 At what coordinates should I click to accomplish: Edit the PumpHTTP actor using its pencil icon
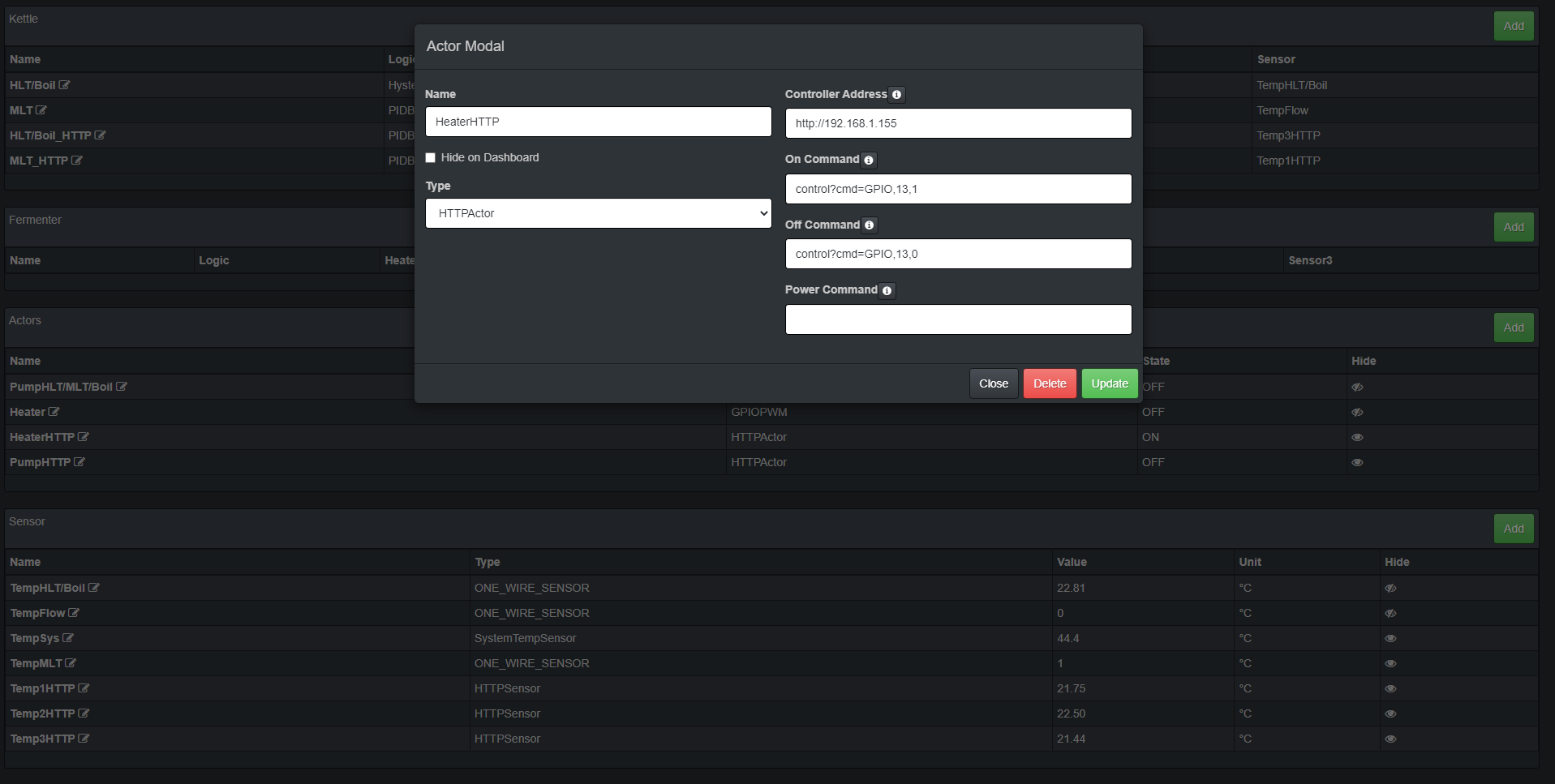[79, 462]
